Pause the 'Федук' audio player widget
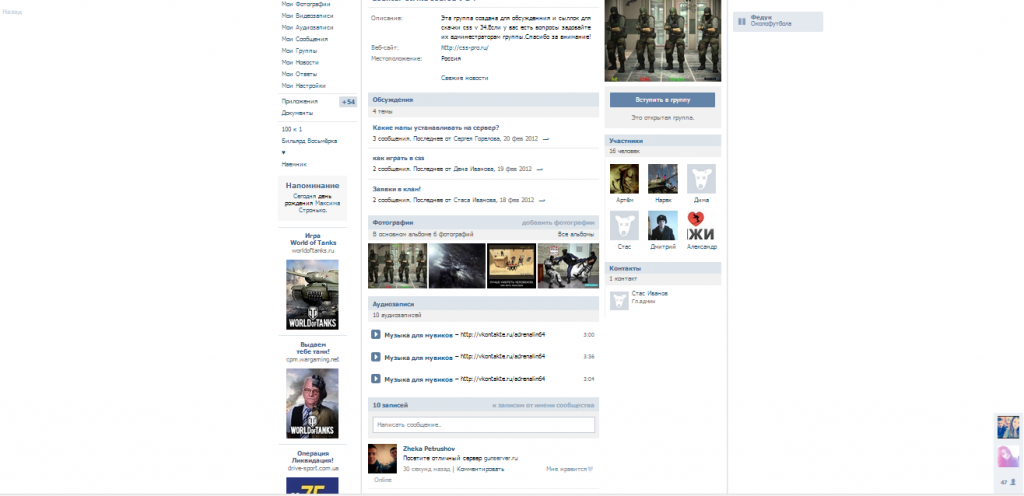 [741, 21]
